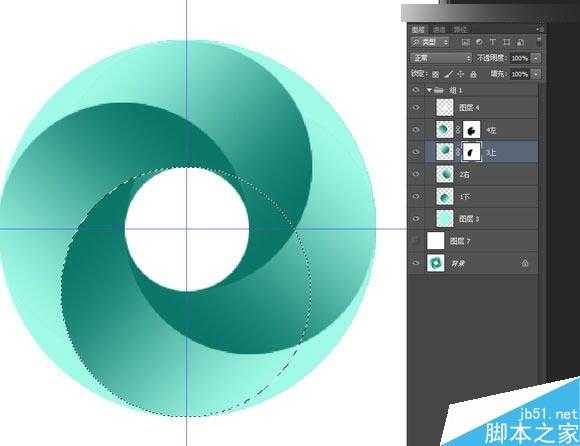Open the opacity slider arrow
The width and height of the screenshot is (580, 446).
tap(536, 58)
